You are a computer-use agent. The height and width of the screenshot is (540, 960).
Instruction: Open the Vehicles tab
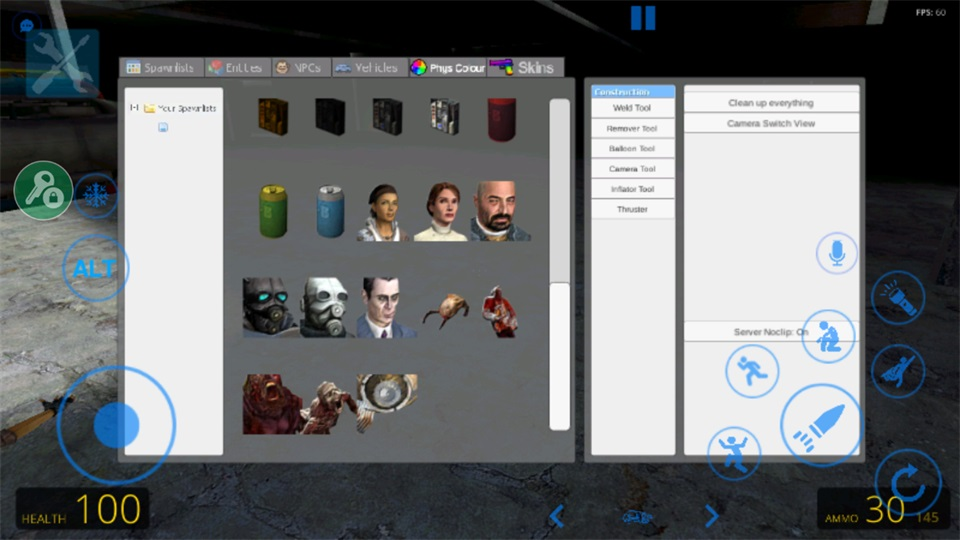369,67
